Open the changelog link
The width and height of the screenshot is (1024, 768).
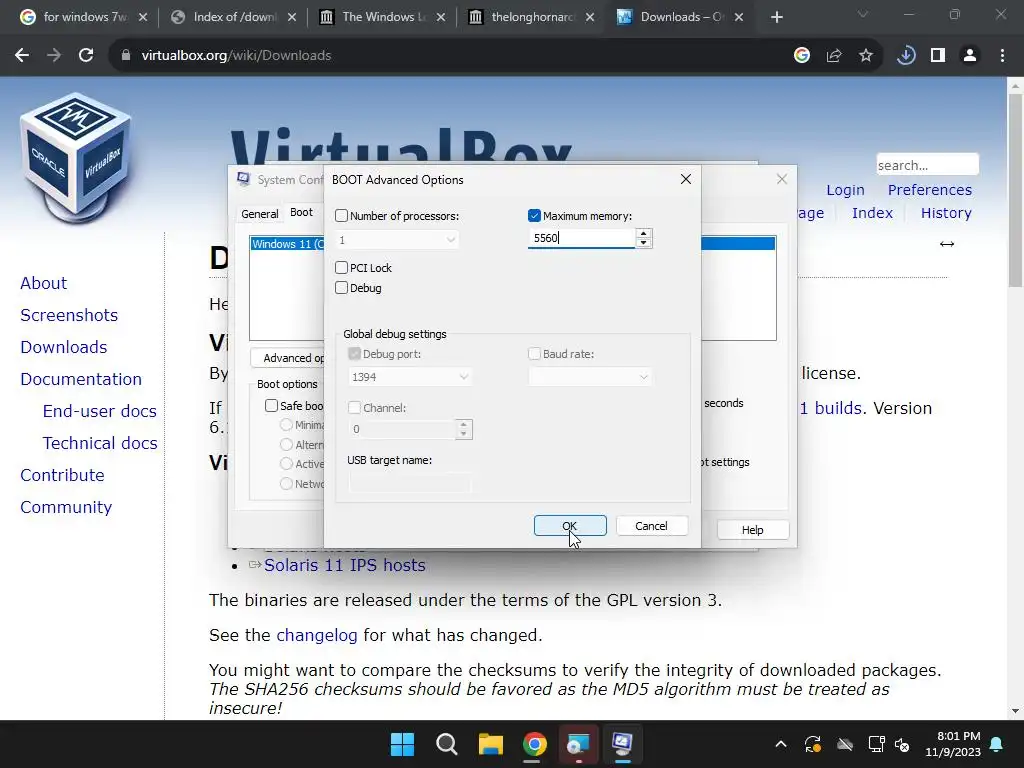coord(317,635)
